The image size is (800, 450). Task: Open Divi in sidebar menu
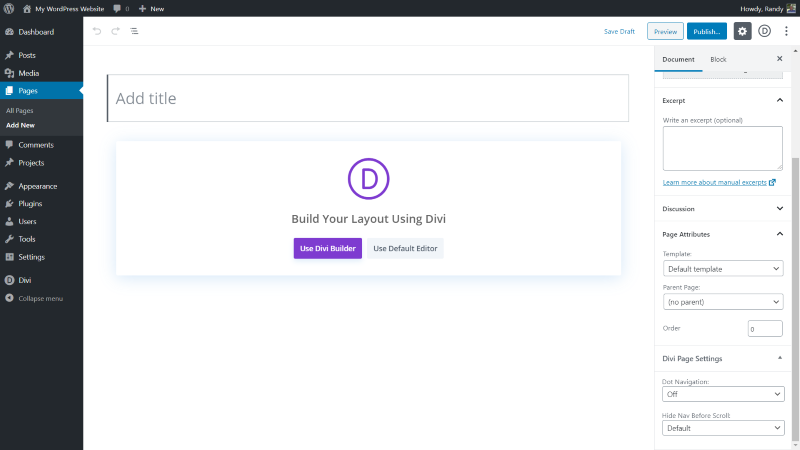(x=41, y=280)
